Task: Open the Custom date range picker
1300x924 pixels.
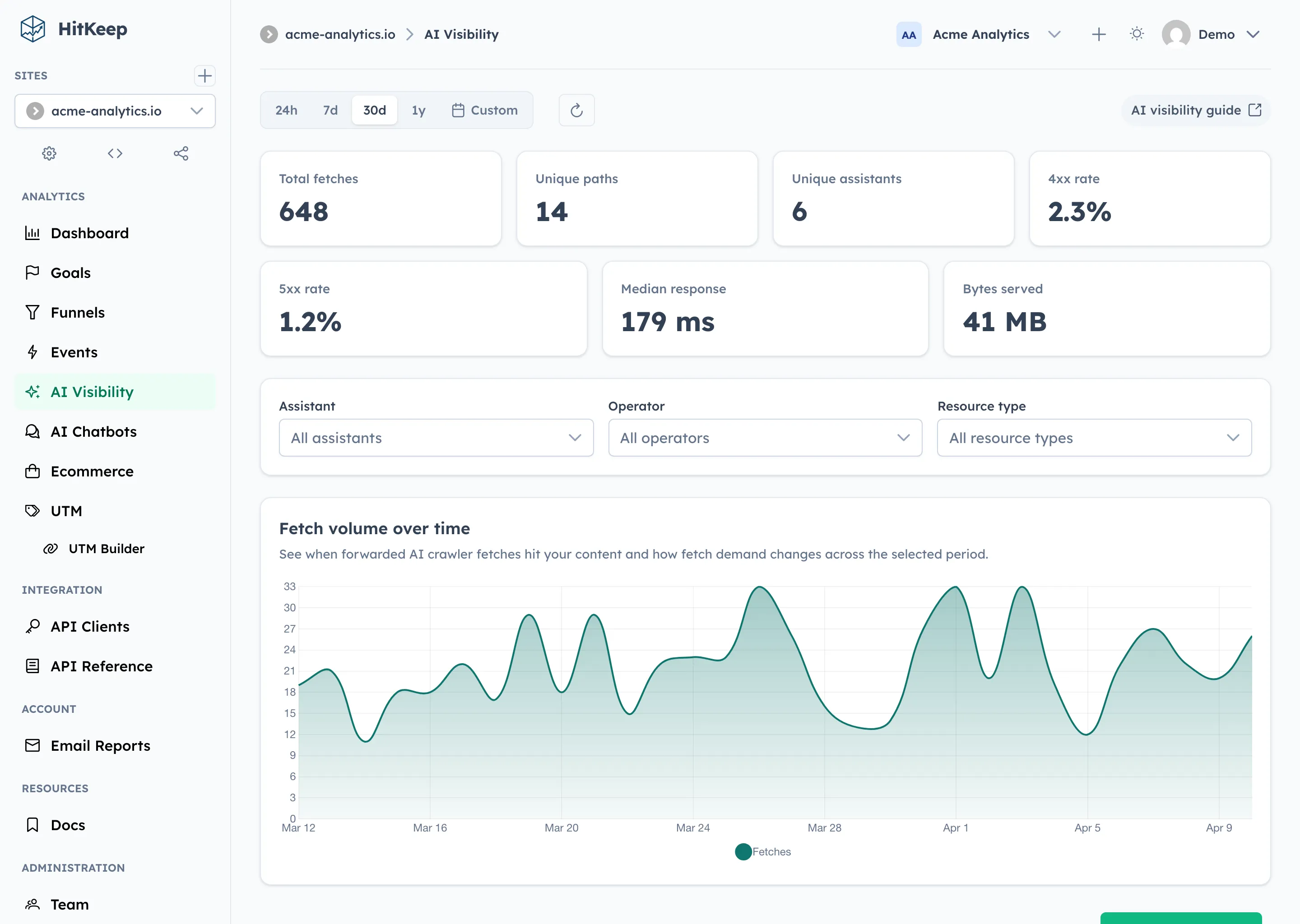Action: point(485,110)
